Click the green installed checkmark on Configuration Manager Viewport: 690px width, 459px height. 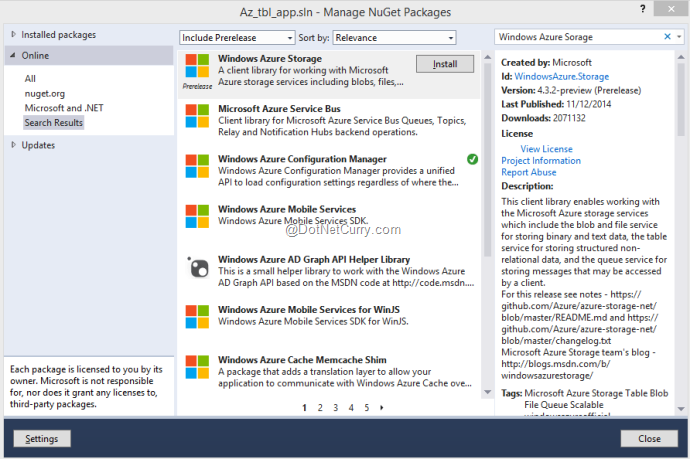point(472,159)
